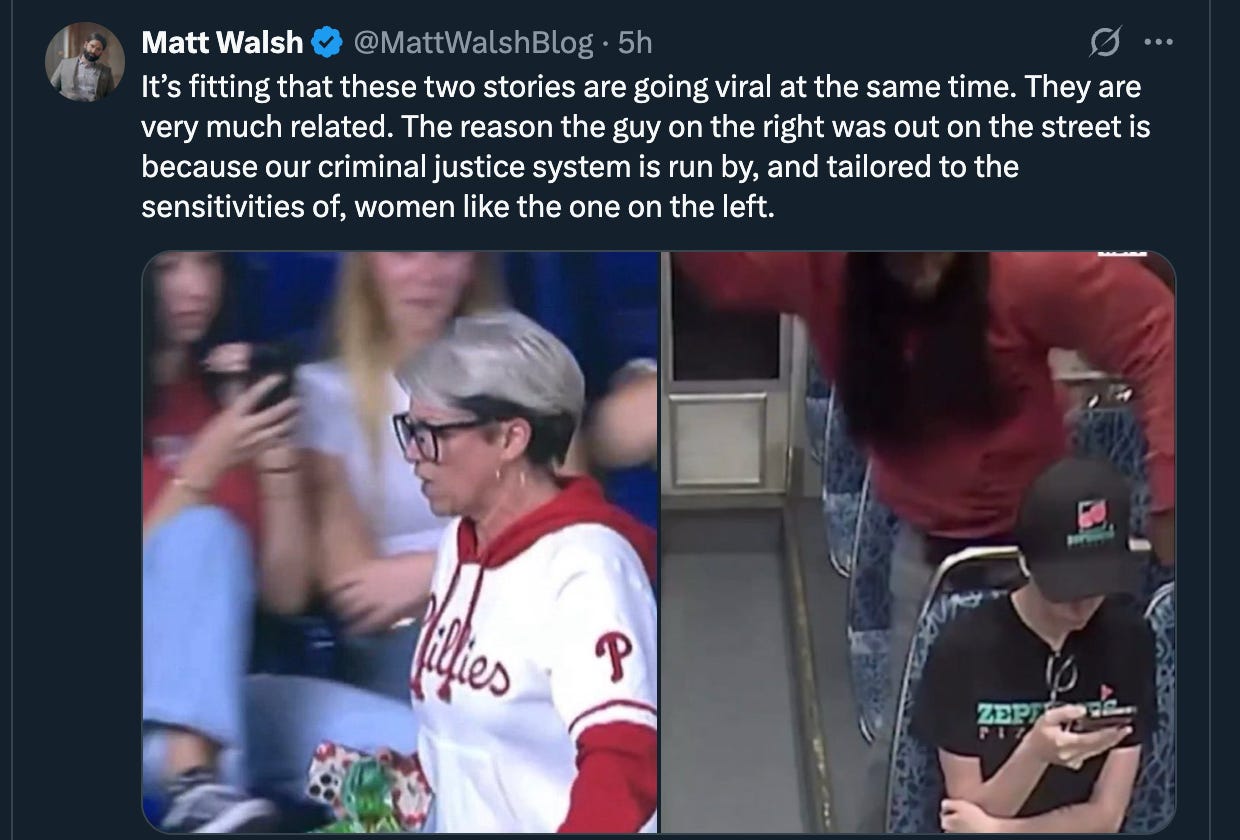Open the three-dot more options menu
1240x840 pixels.
[x=1157, y=43]
